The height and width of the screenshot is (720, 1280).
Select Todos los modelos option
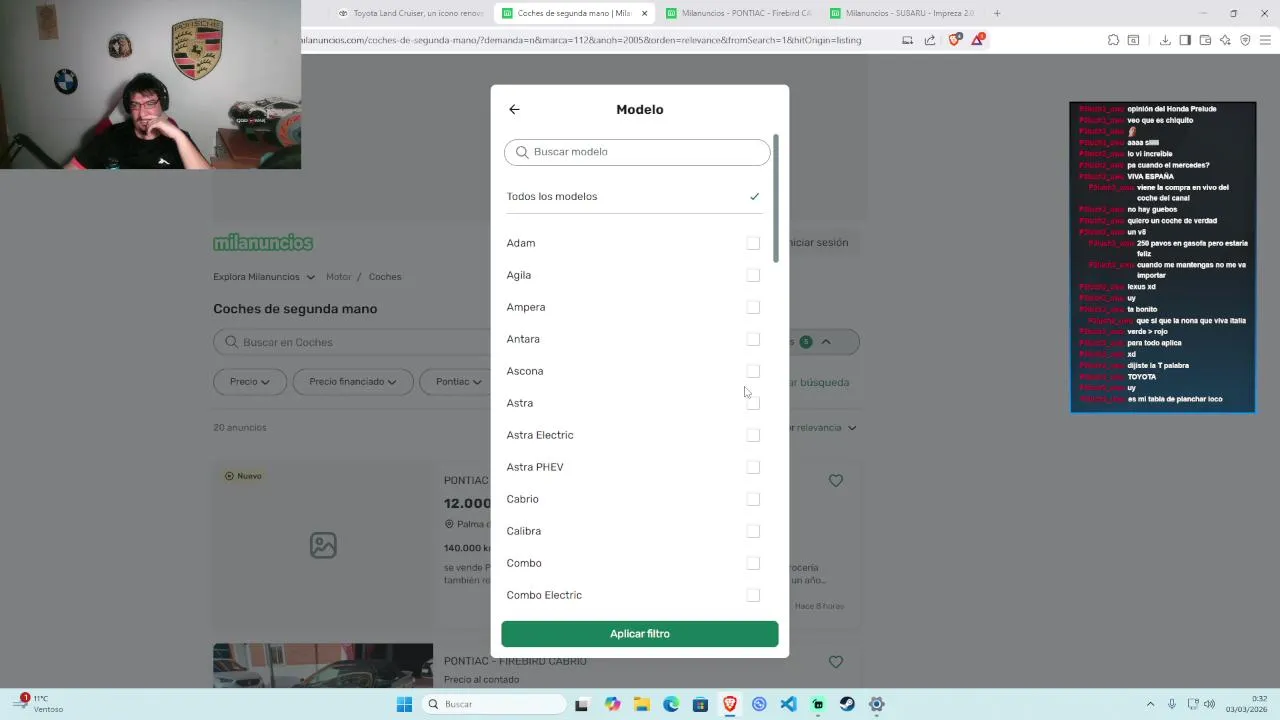tap(633, 196)
